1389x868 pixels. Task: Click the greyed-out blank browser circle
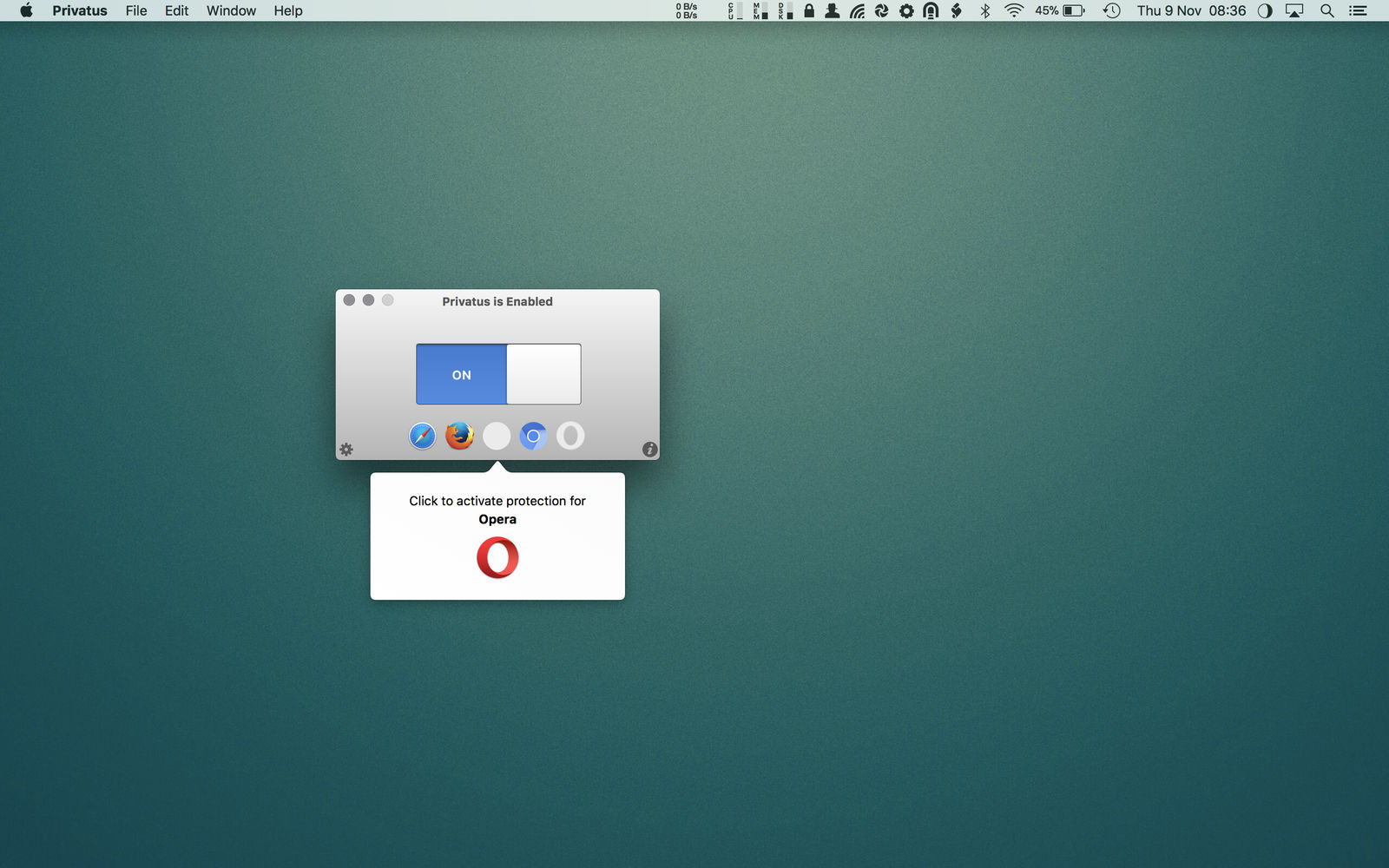click(497, 436)
